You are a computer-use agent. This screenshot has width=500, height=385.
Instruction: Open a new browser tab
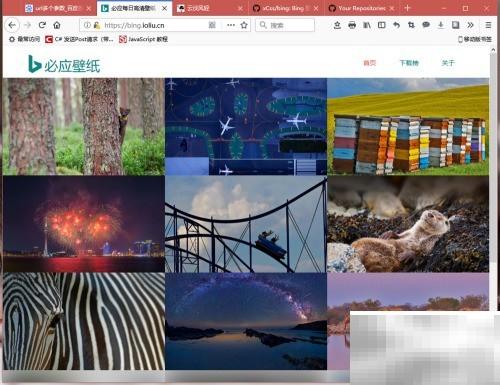[x=407, y=8]
